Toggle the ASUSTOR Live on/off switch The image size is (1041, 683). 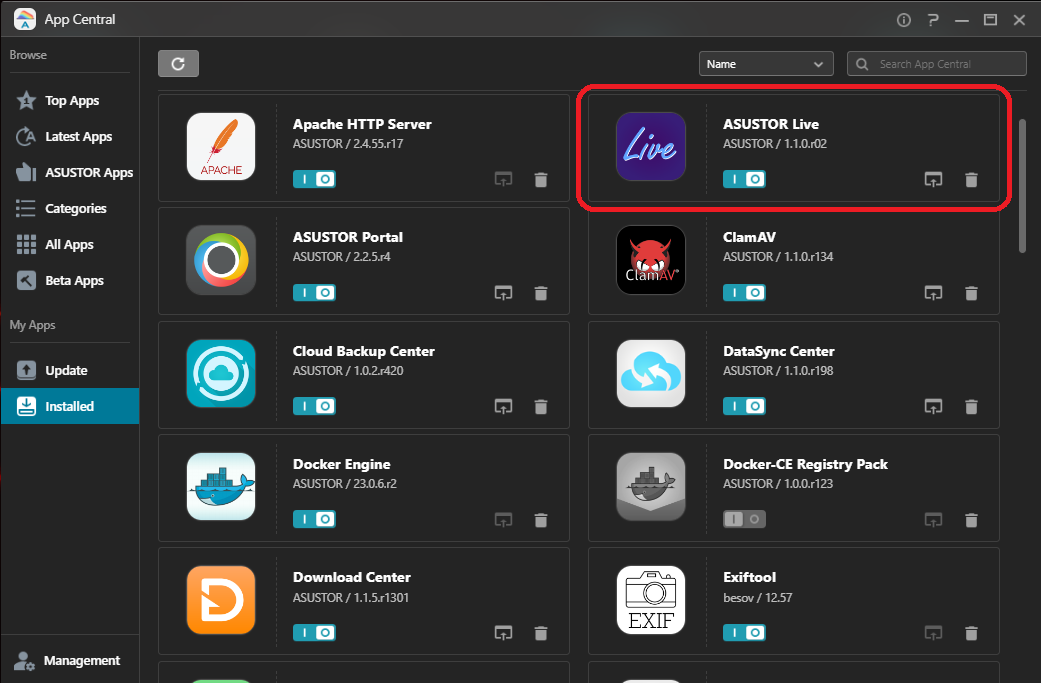pos(744,179)
